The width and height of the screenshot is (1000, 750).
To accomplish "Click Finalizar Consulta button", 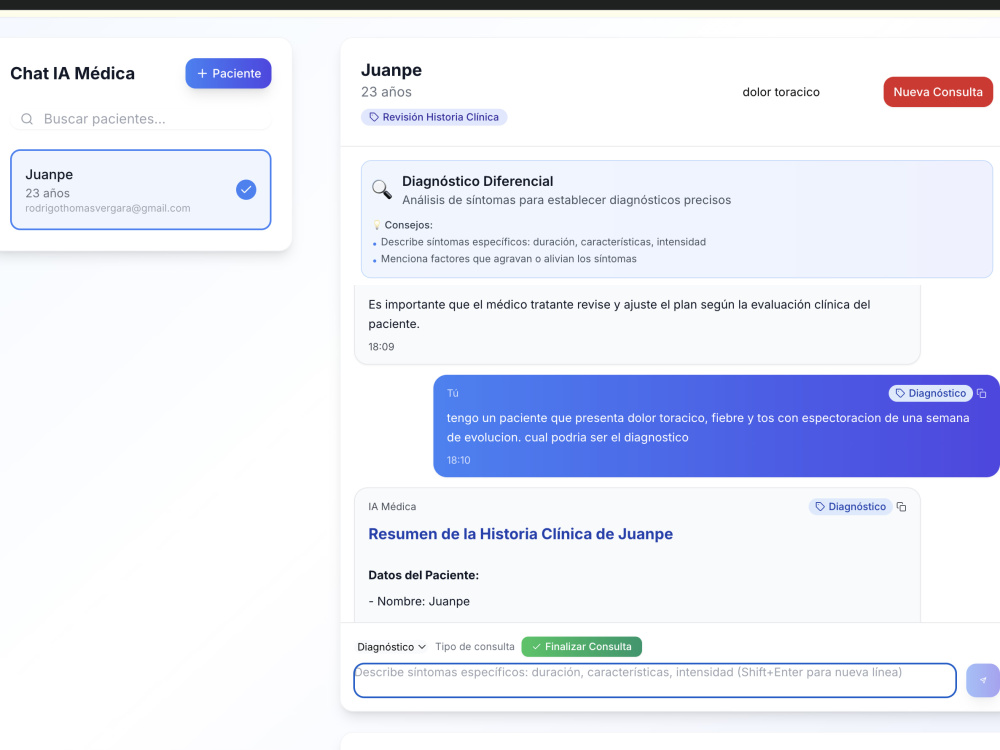I will point(582,647).
